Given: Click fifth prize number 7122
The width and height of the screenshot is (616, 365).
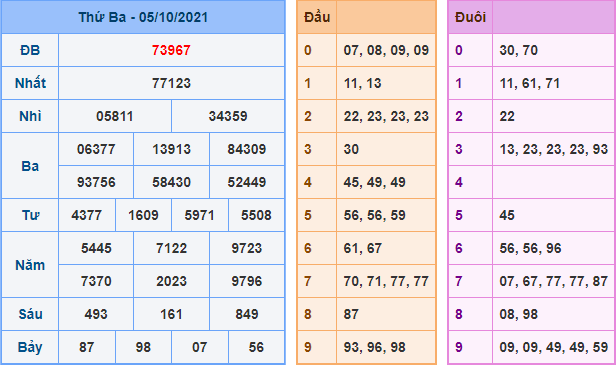Looking at the screenshot, I should click(x=171, y=248).
